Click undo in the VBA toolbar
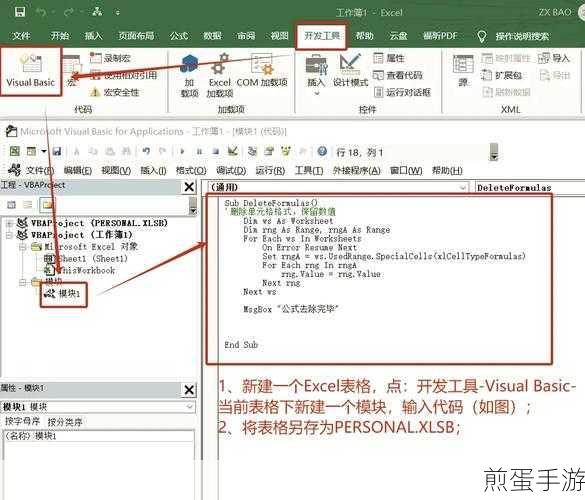585x500 pixels. [x=146, y=151]
